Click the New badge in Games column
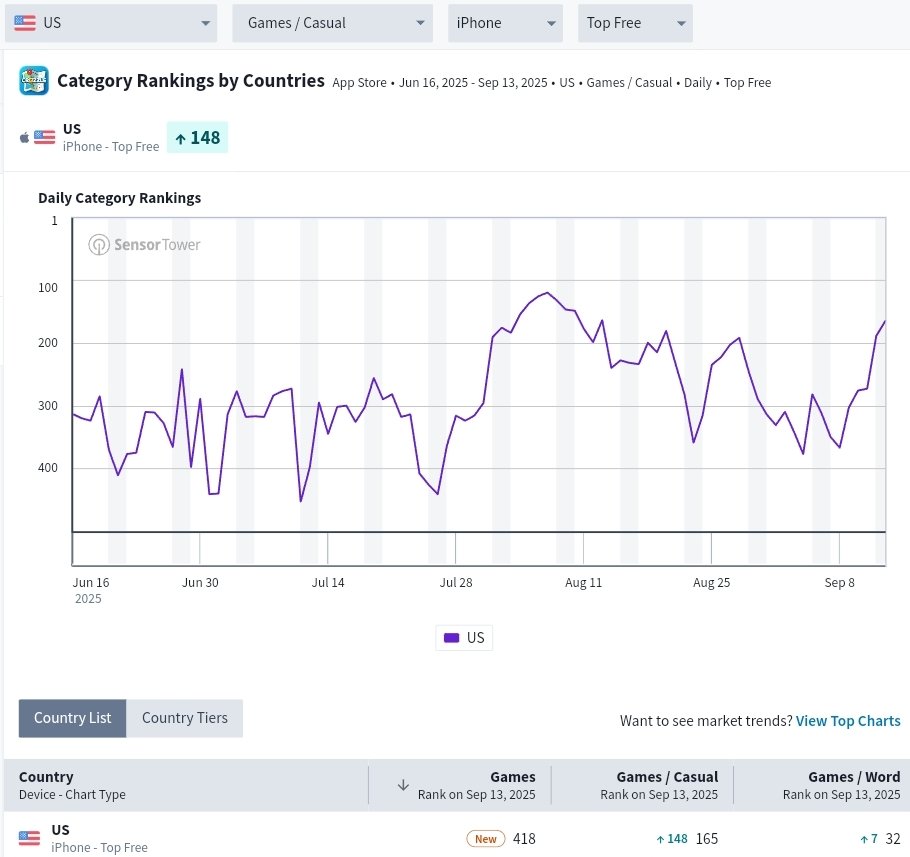The height and width of the screenshot is (857, 910). [x=486, y=839]
